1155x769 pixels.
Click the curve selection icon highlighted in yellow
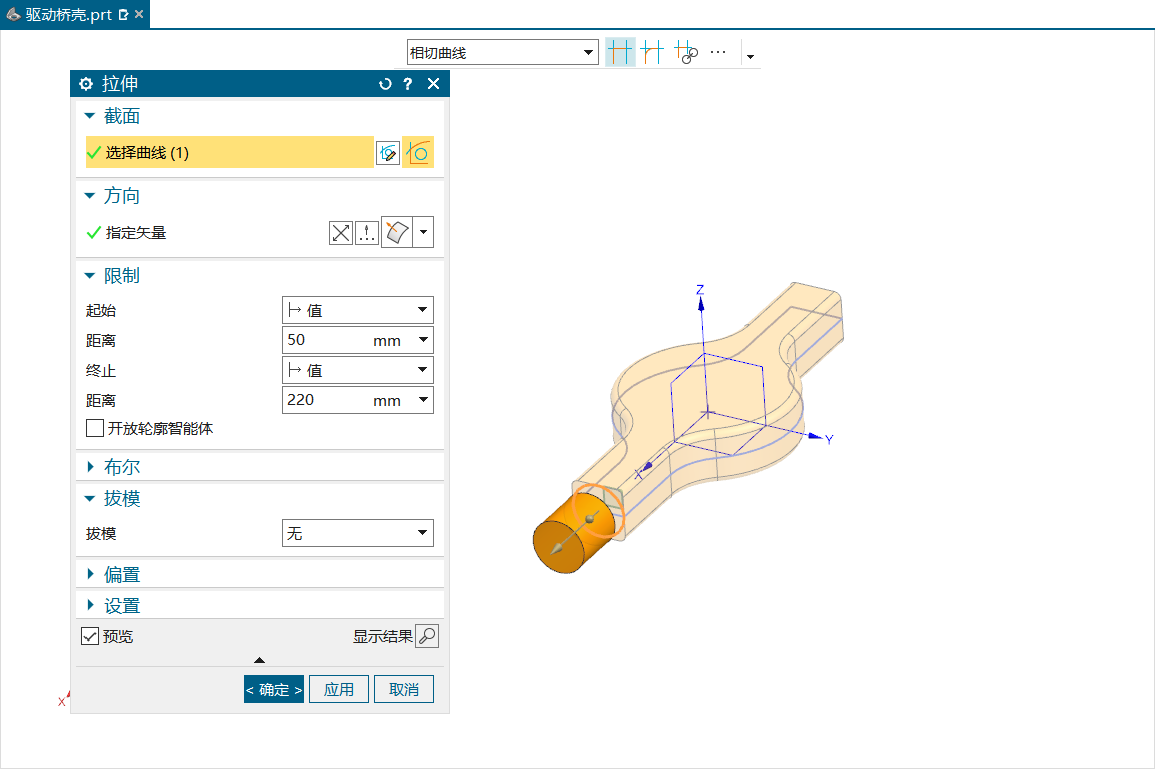418,152
